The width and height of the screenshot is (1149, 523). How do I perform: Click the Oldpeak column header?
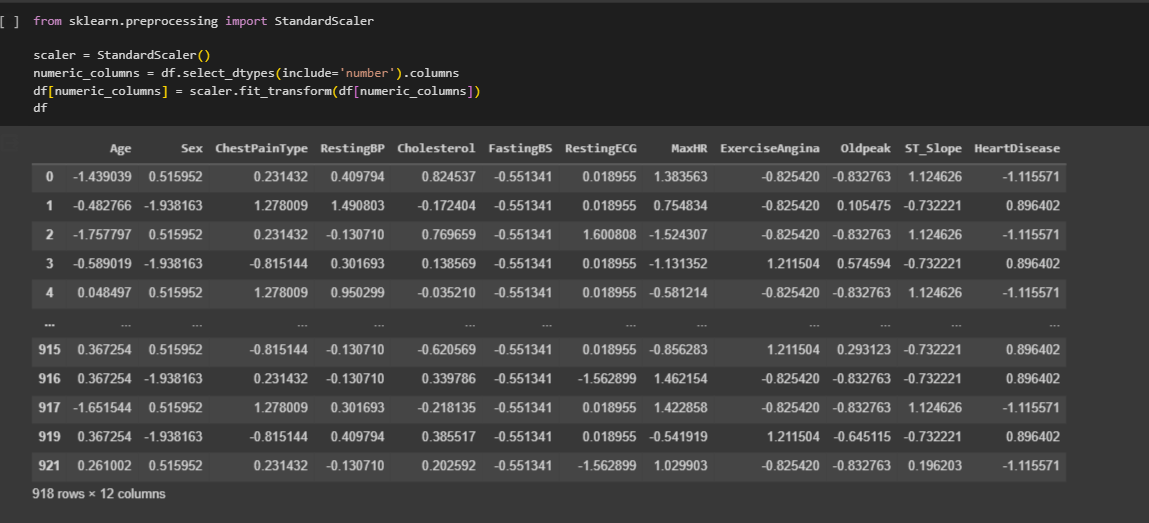[x=865, y=148]
